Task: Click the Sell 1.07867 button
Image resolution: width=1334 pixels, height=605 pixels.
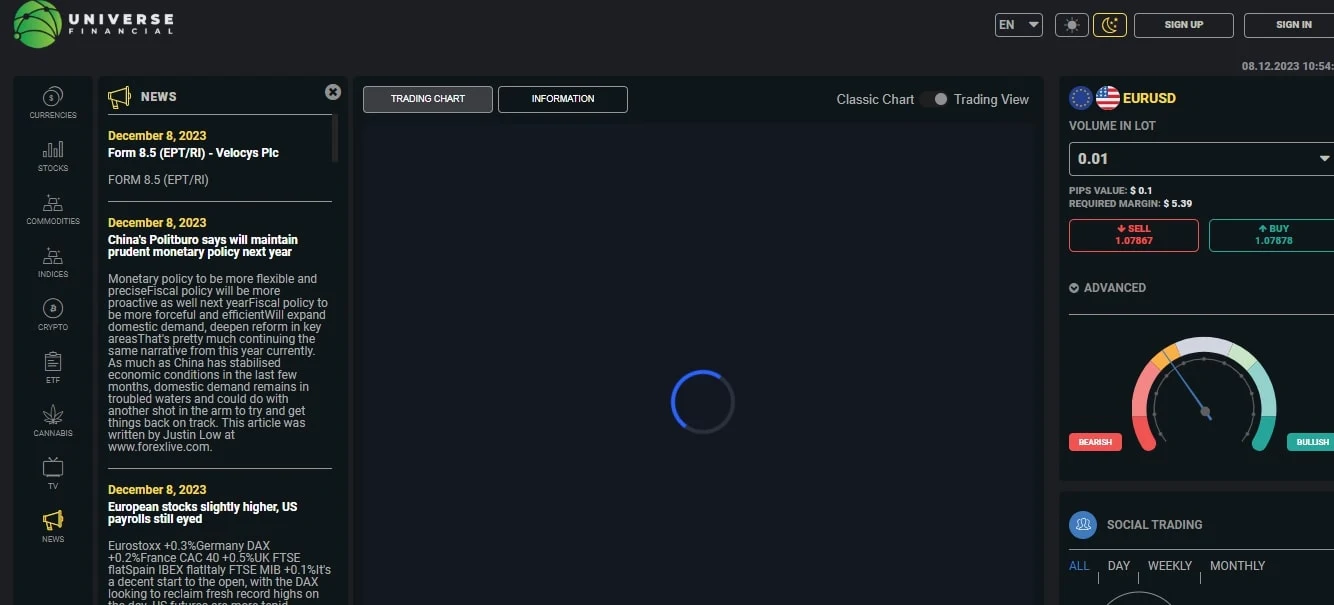Action: click(1134, 235)
